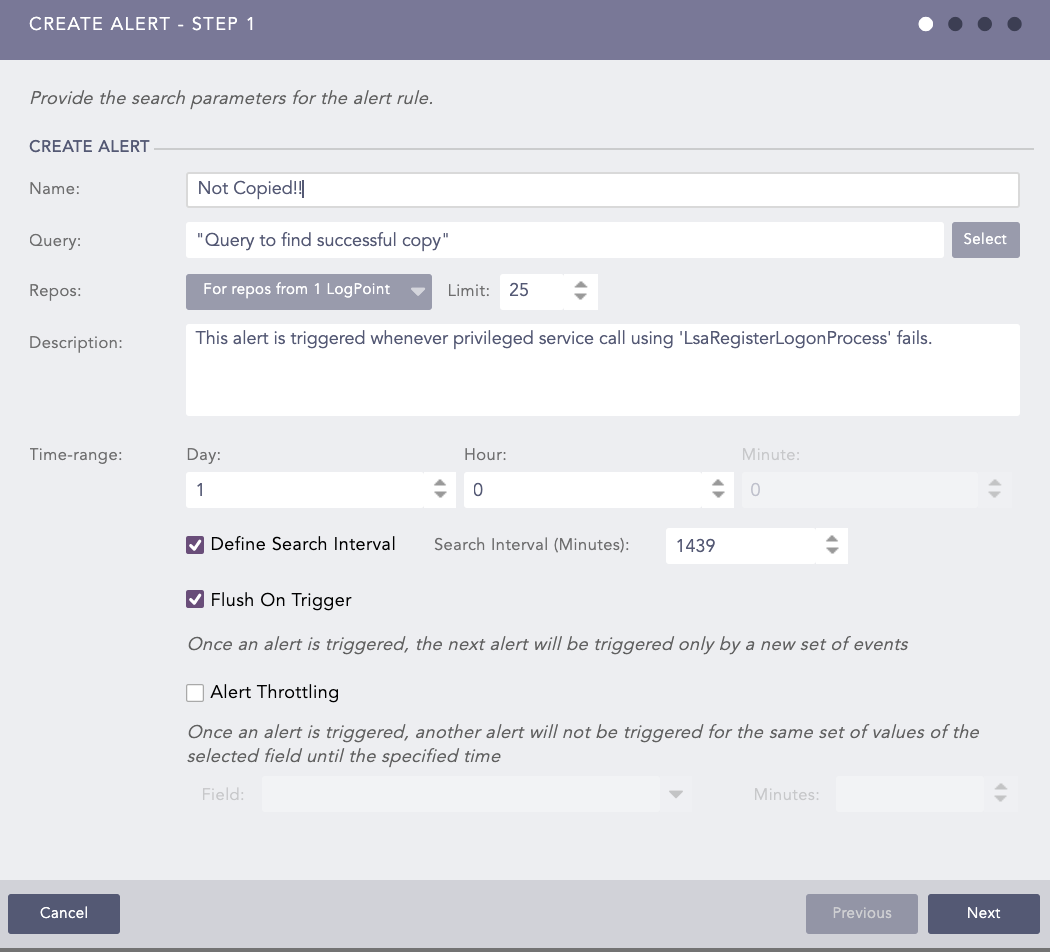Image resolution: width=1050 pixels, height=952 pixels.
Task: Enable the Alert Throttling checkbox
Action: tap(196, 693)
